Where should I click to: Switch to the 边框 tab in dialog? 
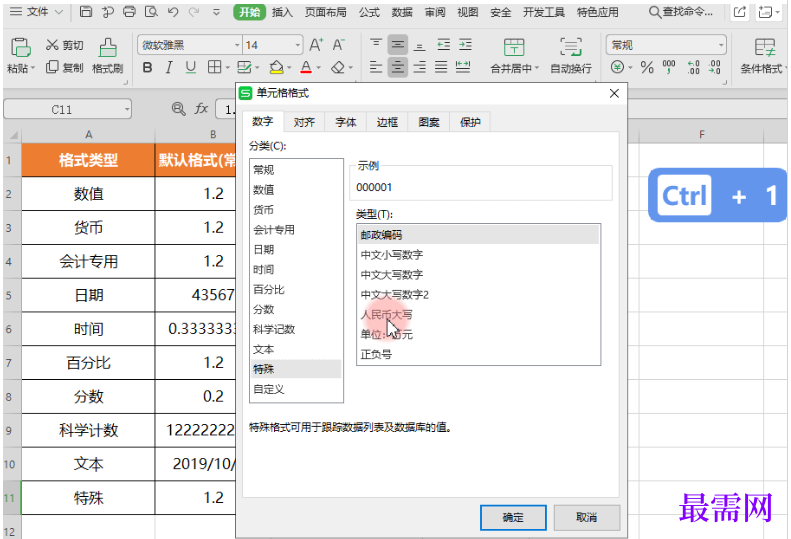(x=387, y=122)
